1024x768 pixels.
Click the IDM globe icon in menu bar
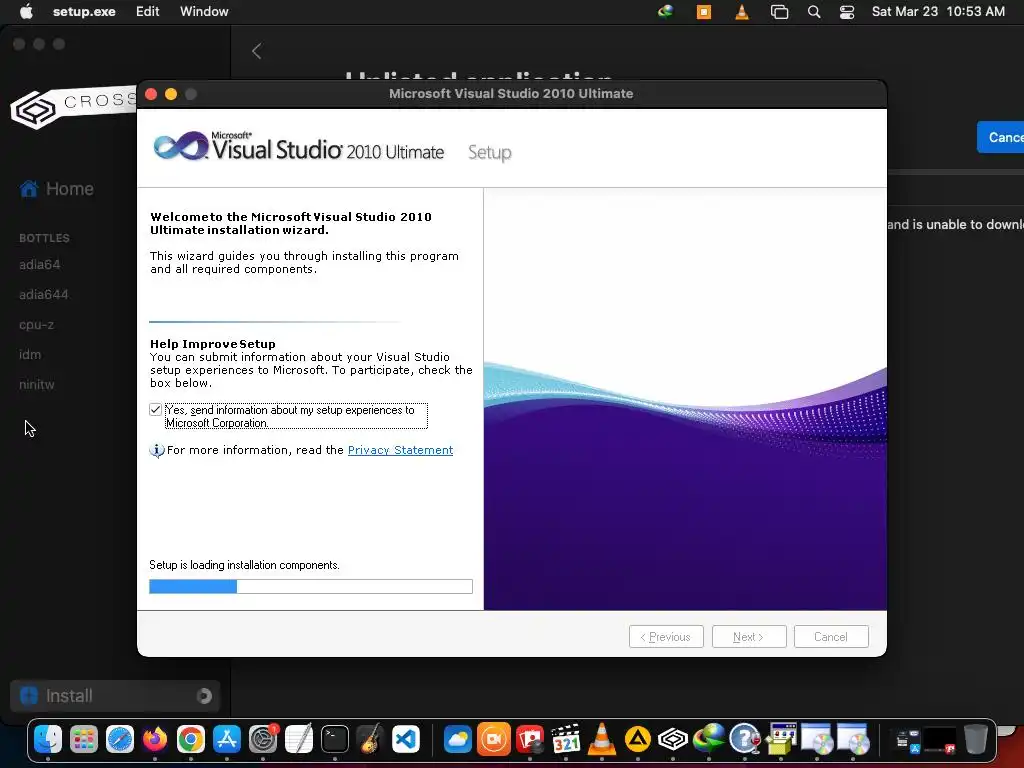coord(665,11)
